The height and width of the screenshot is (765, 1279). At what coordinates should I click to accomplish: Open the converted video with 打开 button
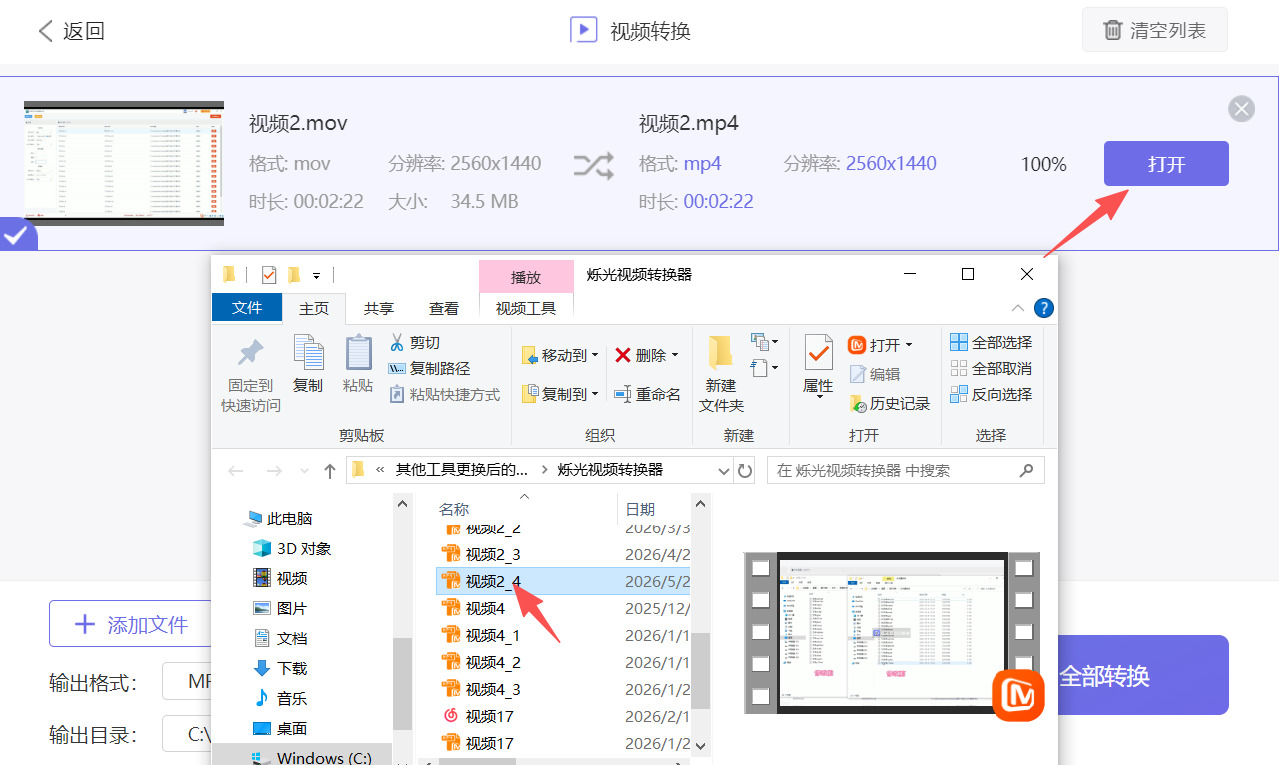[1166, 164]
